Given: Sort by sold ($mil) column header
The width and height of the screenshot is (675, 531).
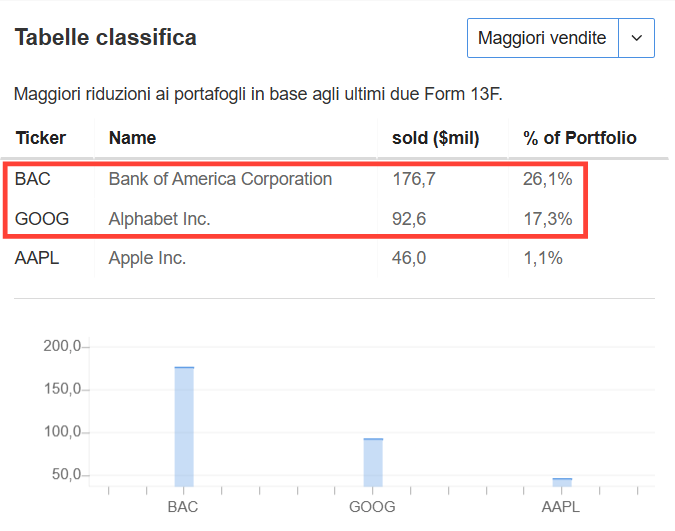Looking at the screenshot, I should (x=435, y=138).
